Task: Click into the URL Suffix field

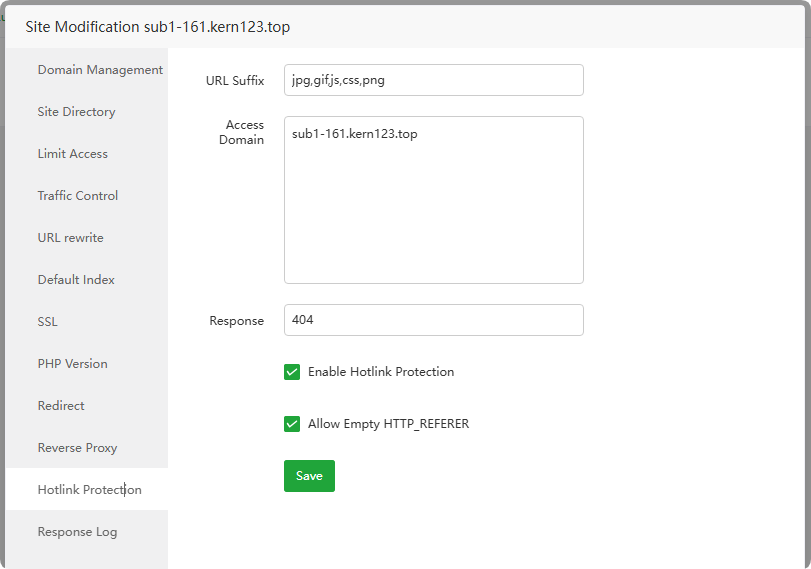Action: click(x=433, y=80)
